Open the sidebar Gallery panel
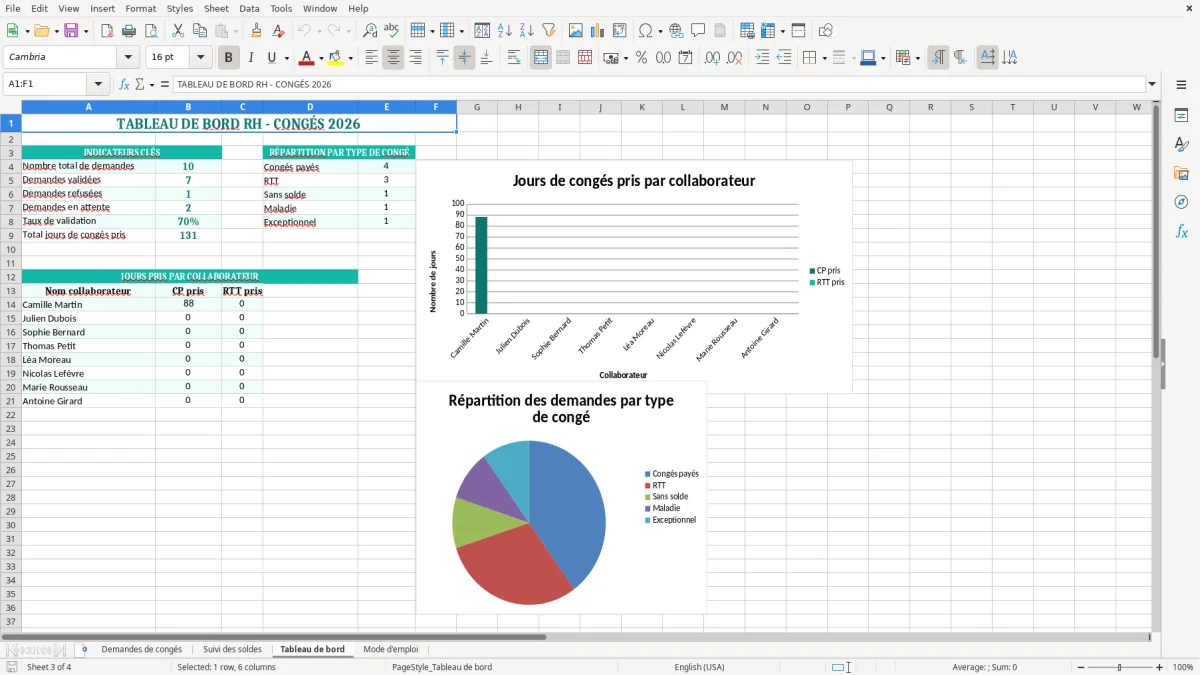The width and height of the screenshot is (1200, 675). [1181, 174]
